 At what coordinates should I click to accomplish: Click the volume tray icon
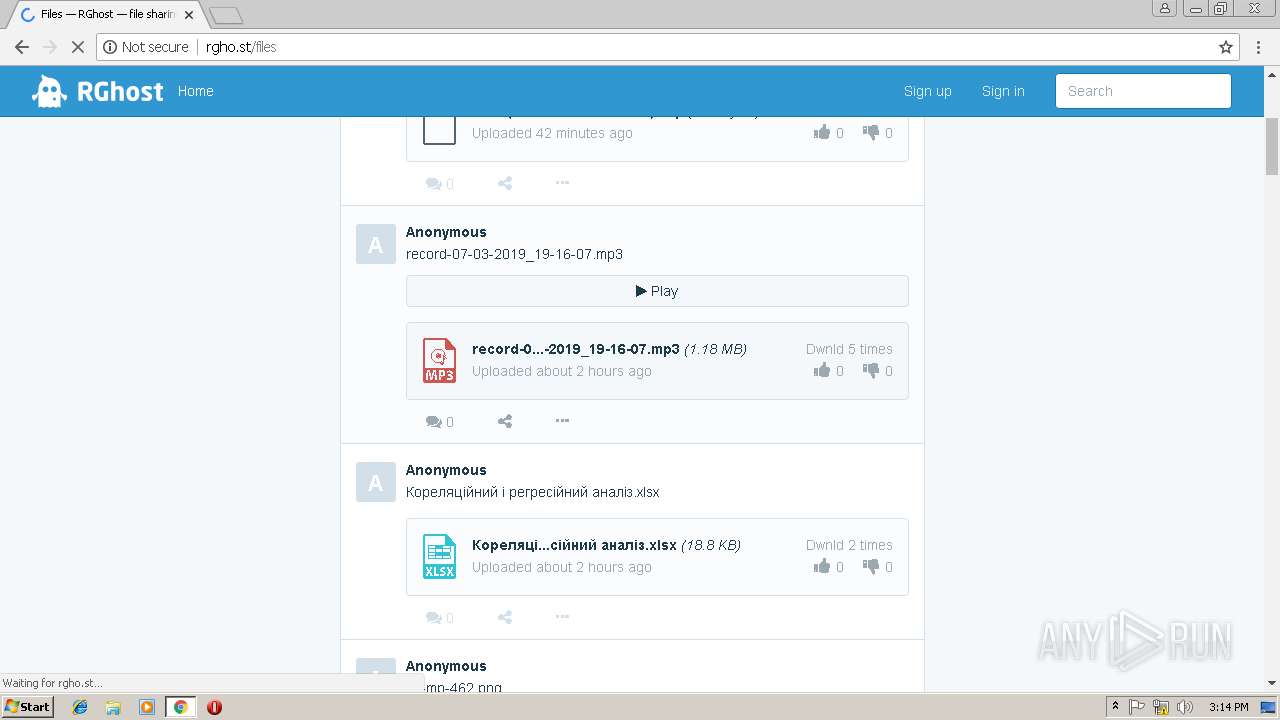[1184, 707]
